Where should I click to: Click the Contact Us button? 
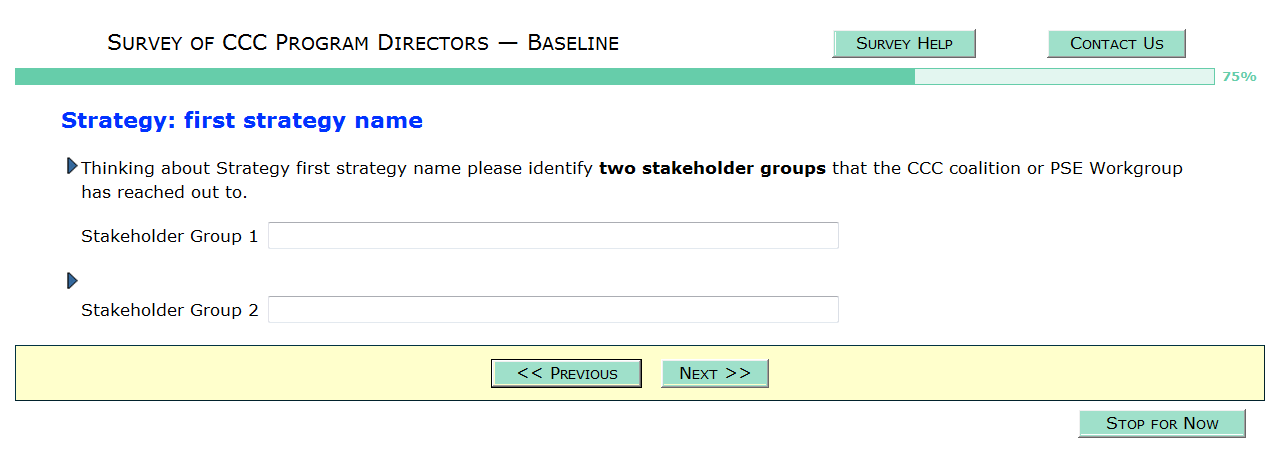click(1116, 44)
